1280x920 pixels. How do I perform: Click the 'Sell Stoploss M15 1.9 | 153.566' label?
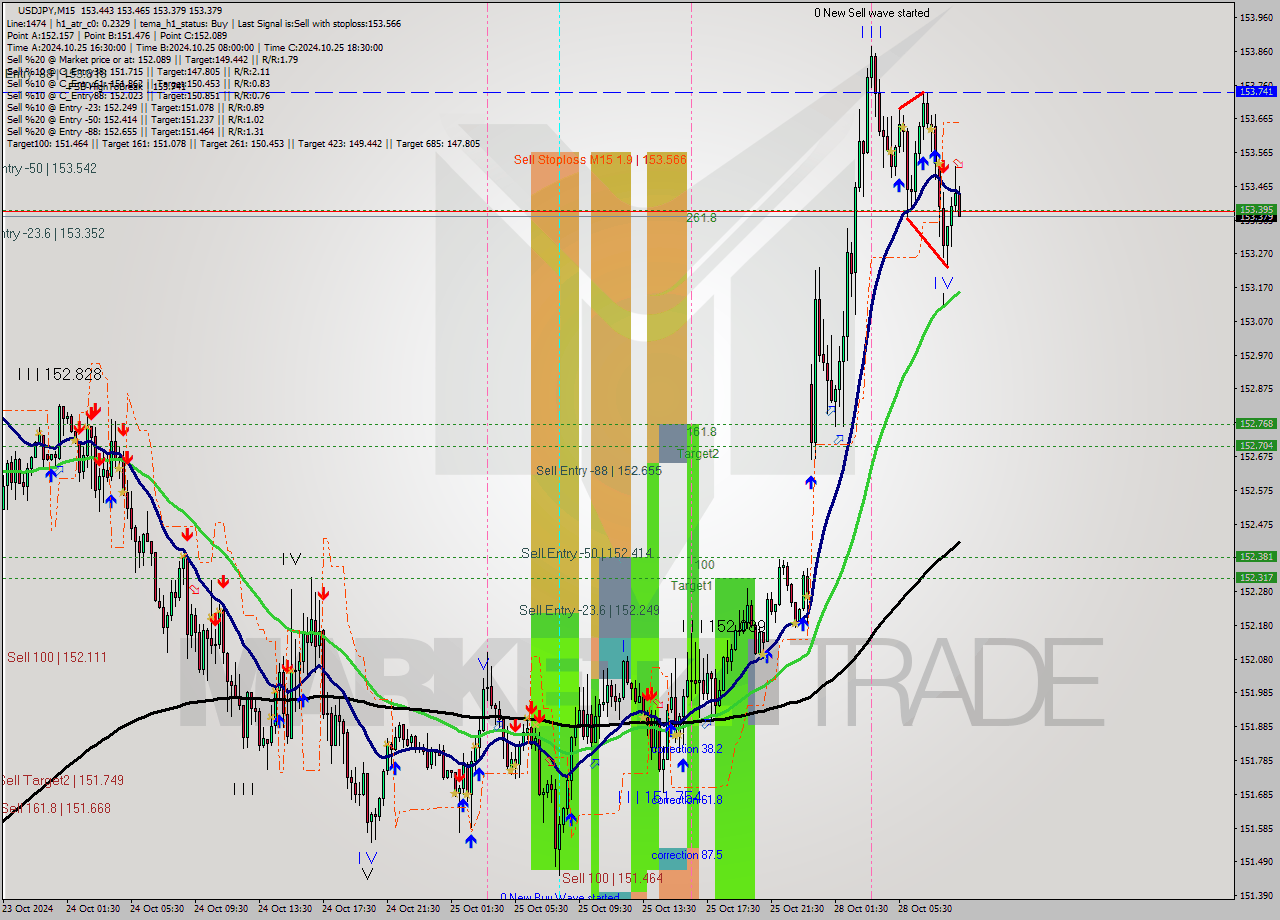[x=600, y=159]
